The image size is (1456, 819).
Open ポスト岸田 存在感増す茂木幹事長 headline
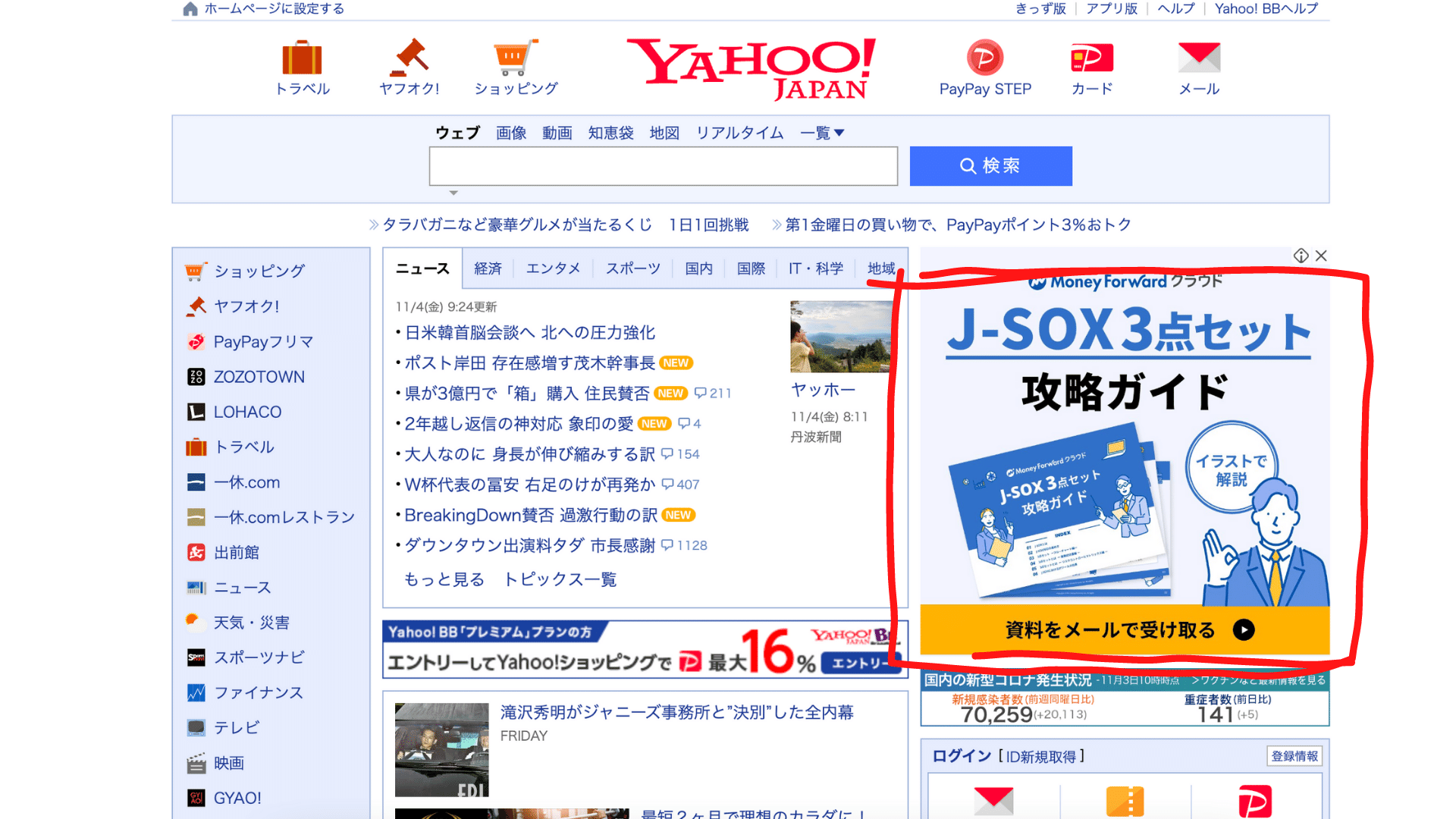click(x=529, y=362)
